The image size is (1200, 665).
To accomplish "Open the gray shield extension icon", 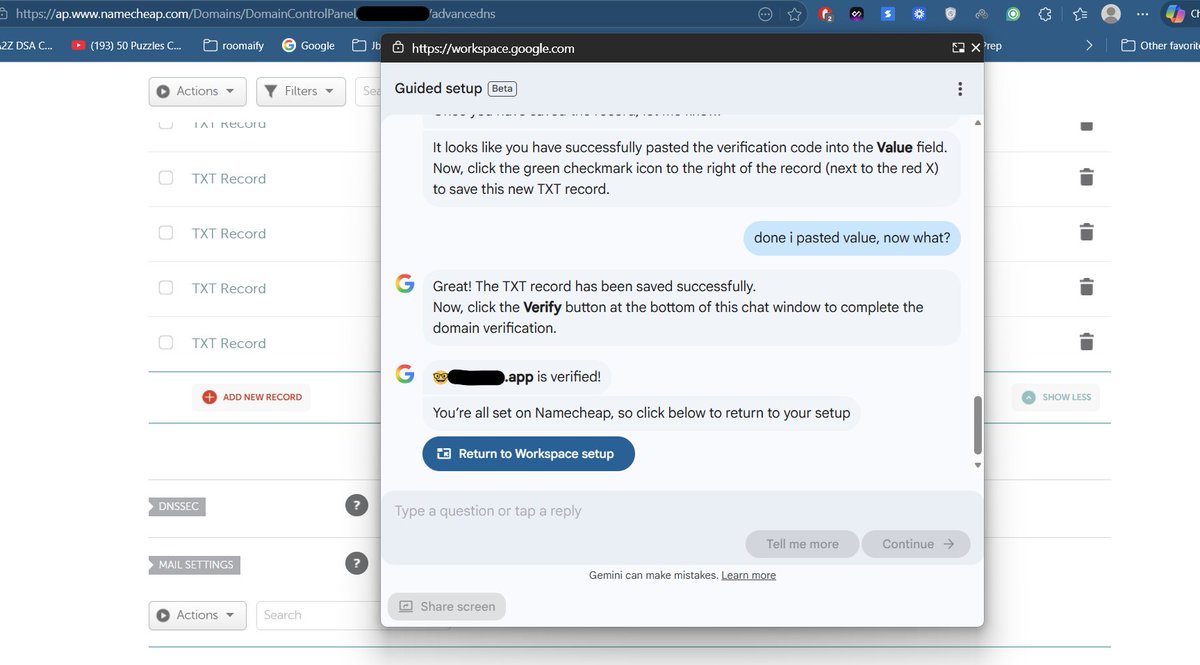I will [950, 14].
